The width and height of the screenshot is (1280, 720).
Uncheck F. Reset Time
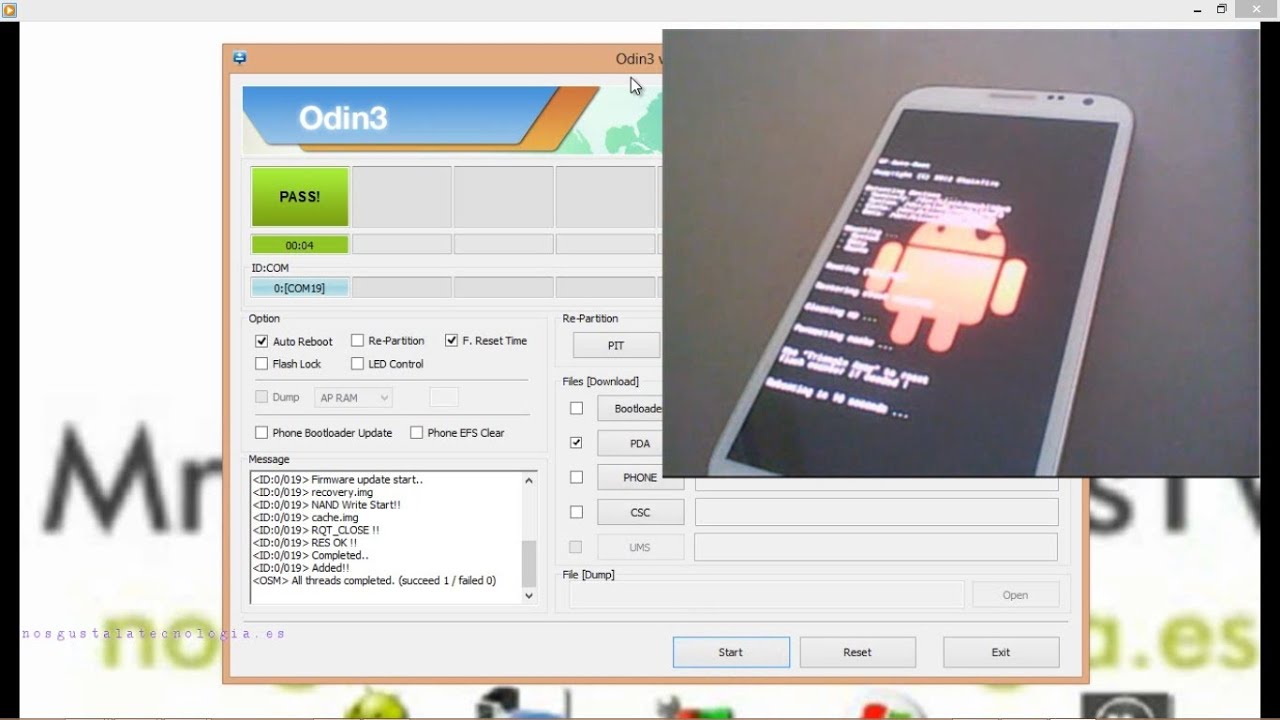tap(451, 341)
